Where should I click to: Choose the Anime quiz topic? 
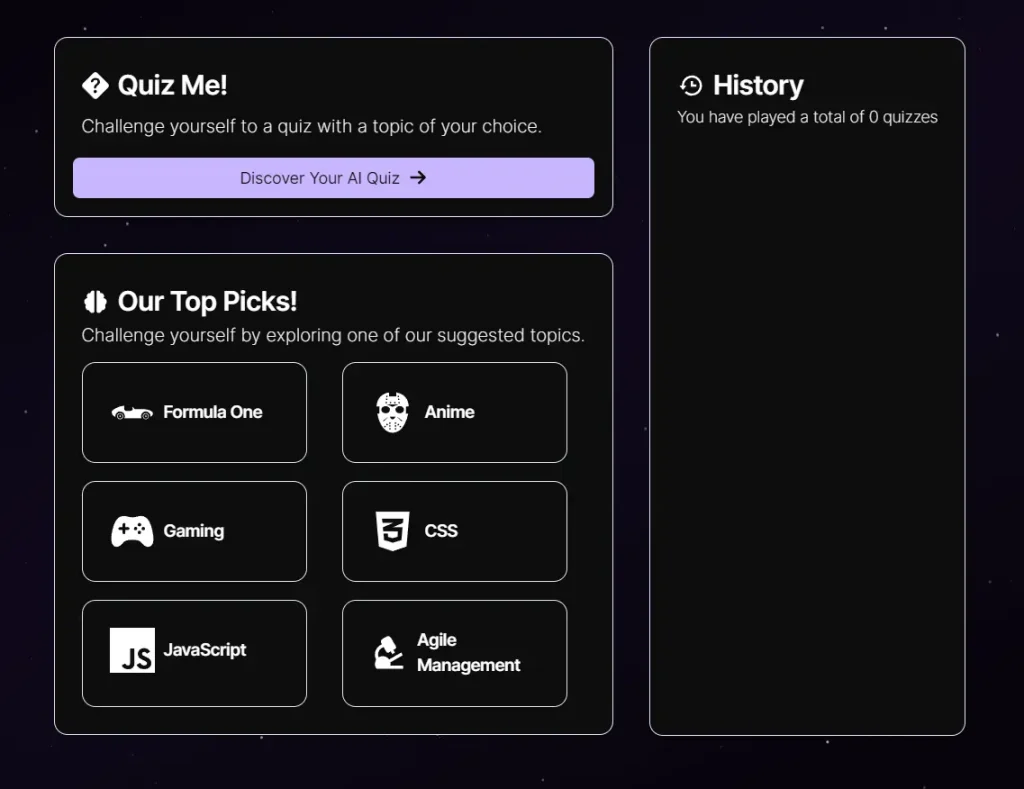click(x=454, y=412)
